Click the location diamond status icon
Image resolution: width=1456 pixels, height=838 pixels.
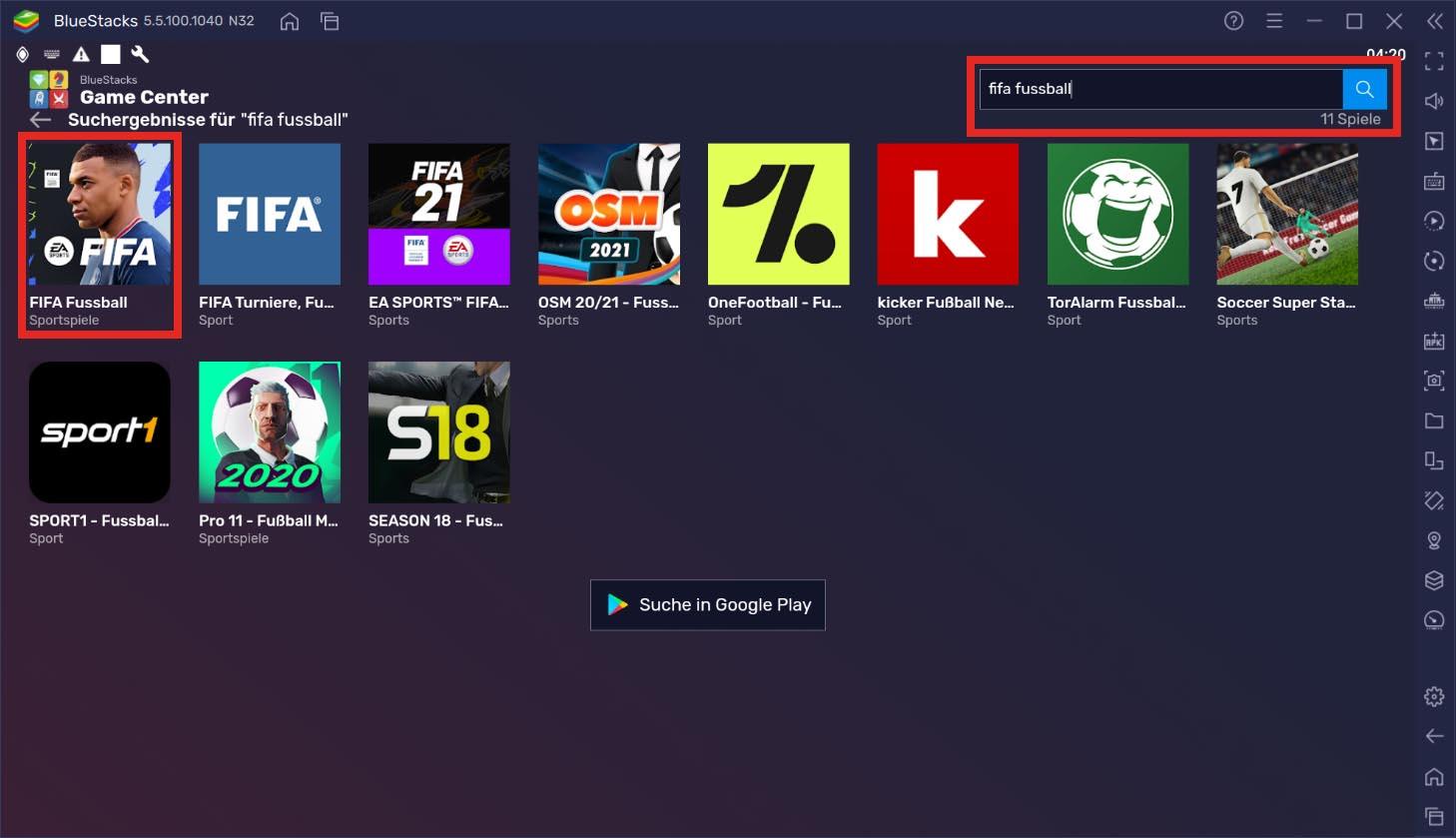23,54
